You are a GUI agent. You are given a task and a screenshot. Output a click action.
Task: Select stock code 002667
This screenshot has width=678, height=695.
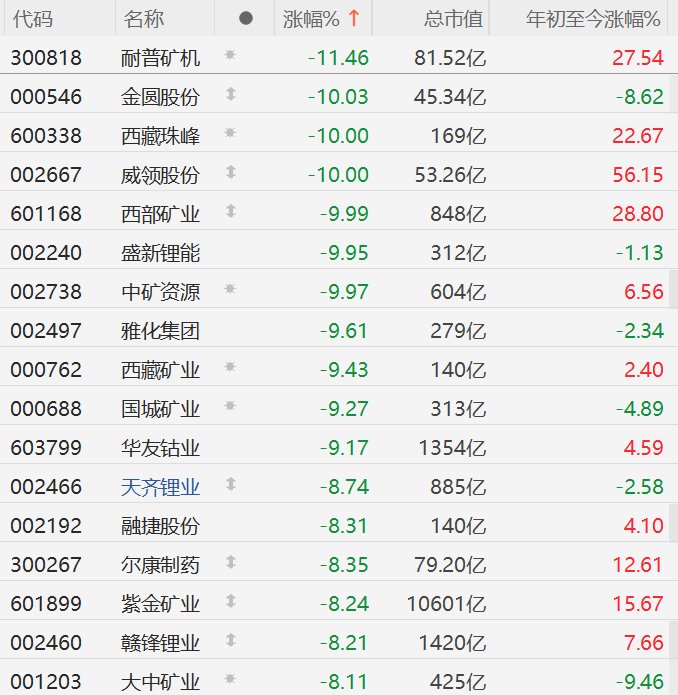(46, 175)
